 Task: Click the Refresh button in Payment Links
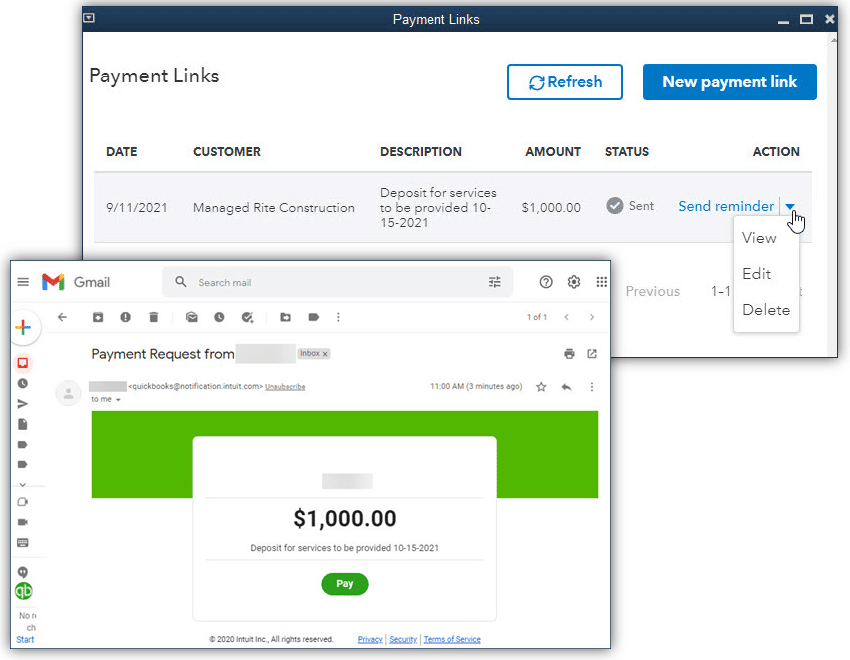pos(564,82)
